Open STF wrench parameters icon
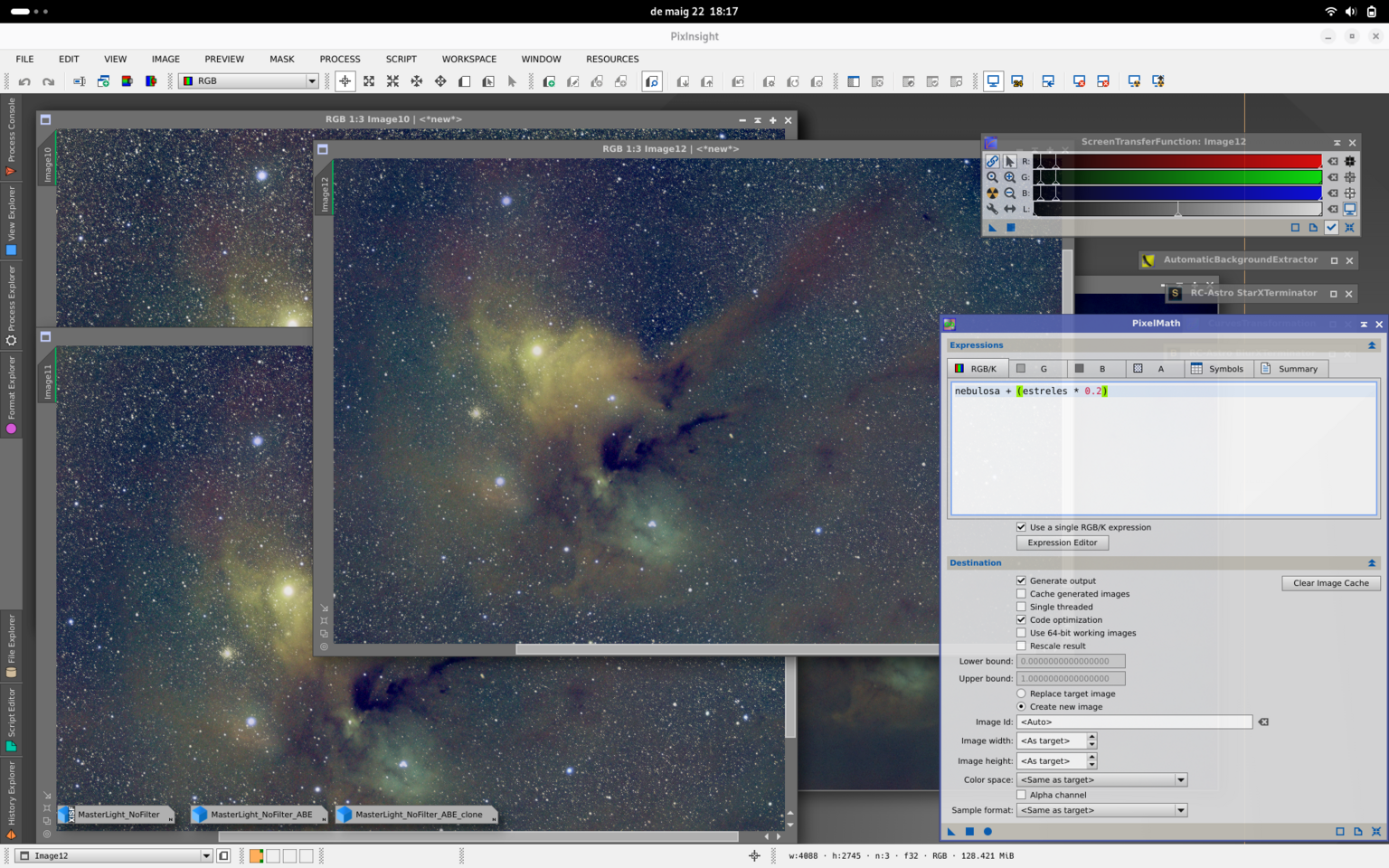 click(992, 209)
